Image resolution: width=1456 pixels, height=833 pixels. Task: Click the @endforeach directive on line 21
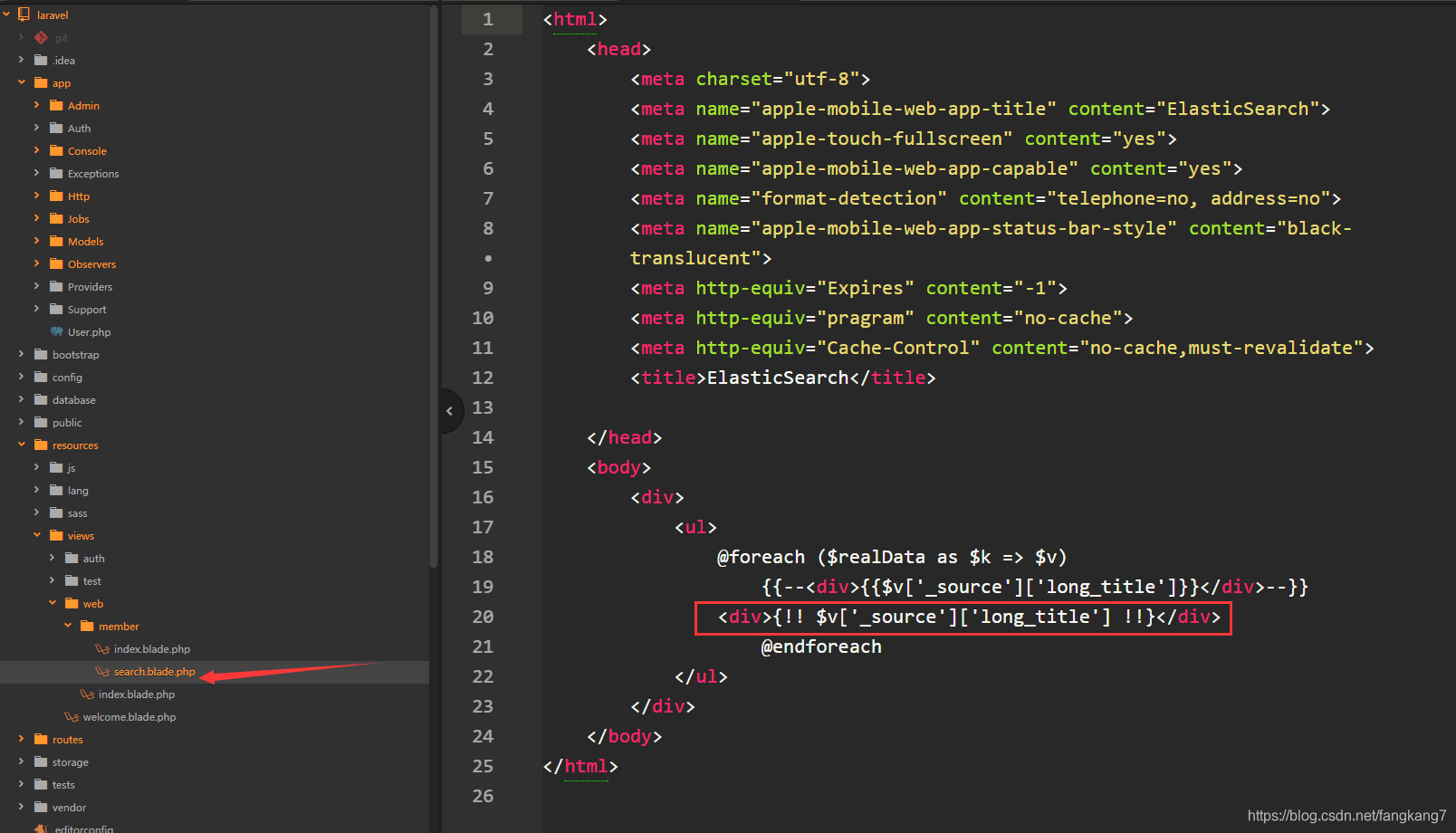[821, 646]
